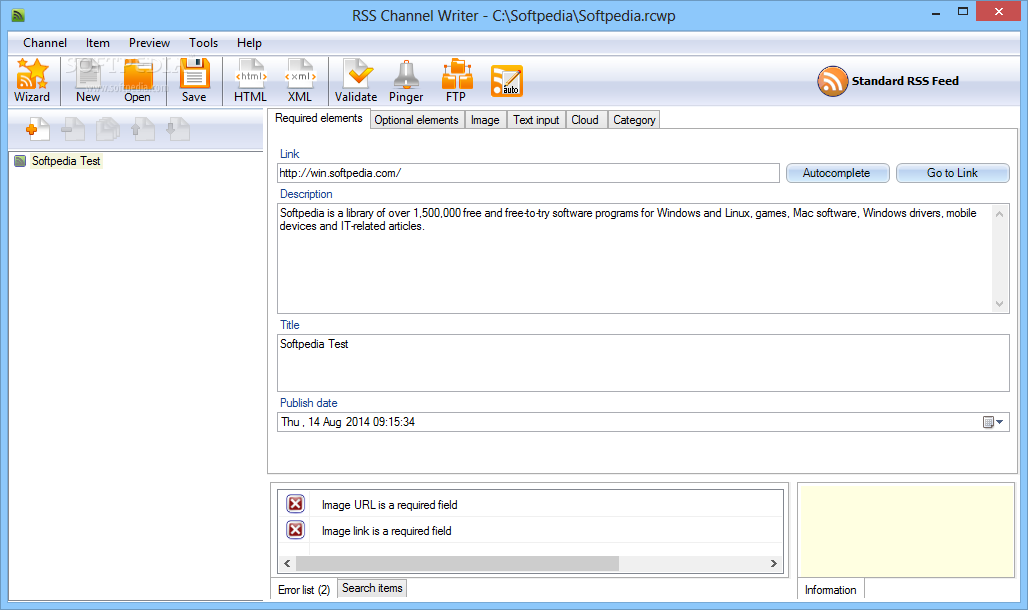
Task: Open the Item menu
Action: 98,43
